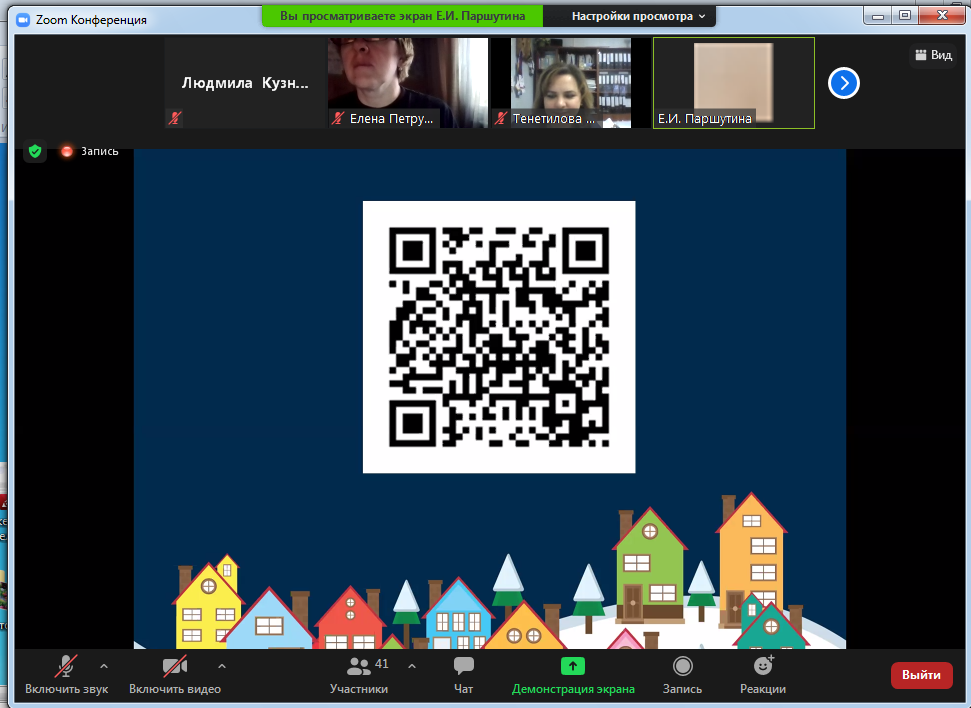Open the Chat panel icon
This screenshot has height=708, width=971.
(x=463, y=666)
